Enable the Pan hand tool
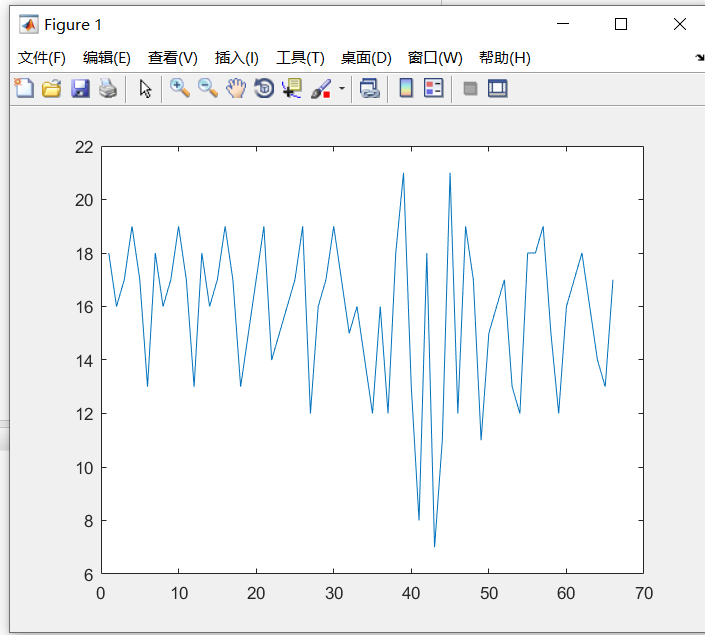This screenshot has height=635, width=705. [236, 88]
